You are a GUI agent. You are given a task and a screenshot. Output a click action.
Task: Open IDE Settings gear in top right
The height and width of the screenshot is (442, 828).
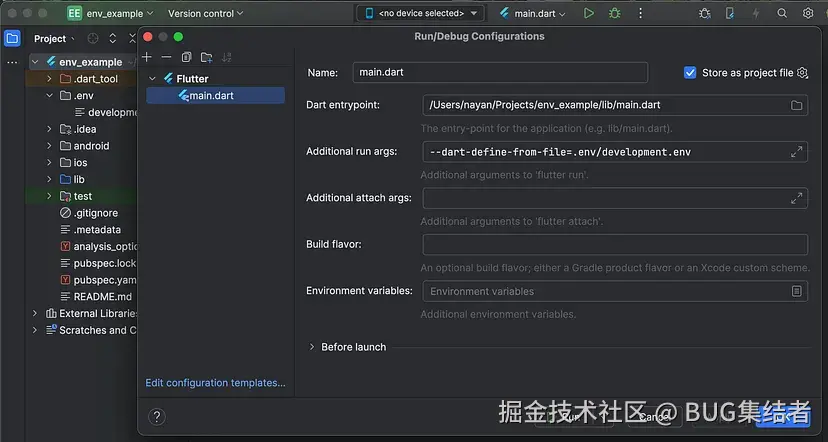808,13
